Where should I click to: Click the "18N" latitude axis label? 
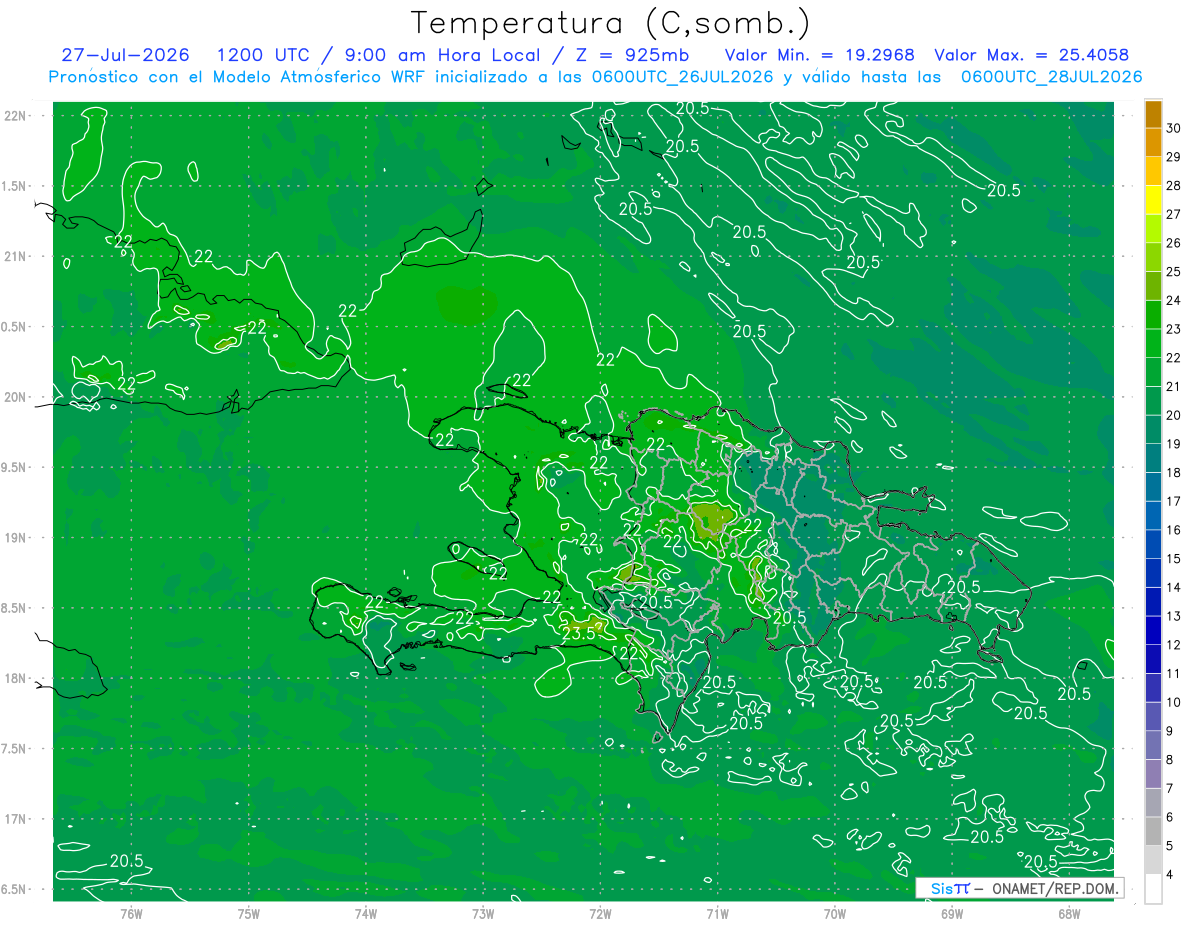click(x=16, y=678)
